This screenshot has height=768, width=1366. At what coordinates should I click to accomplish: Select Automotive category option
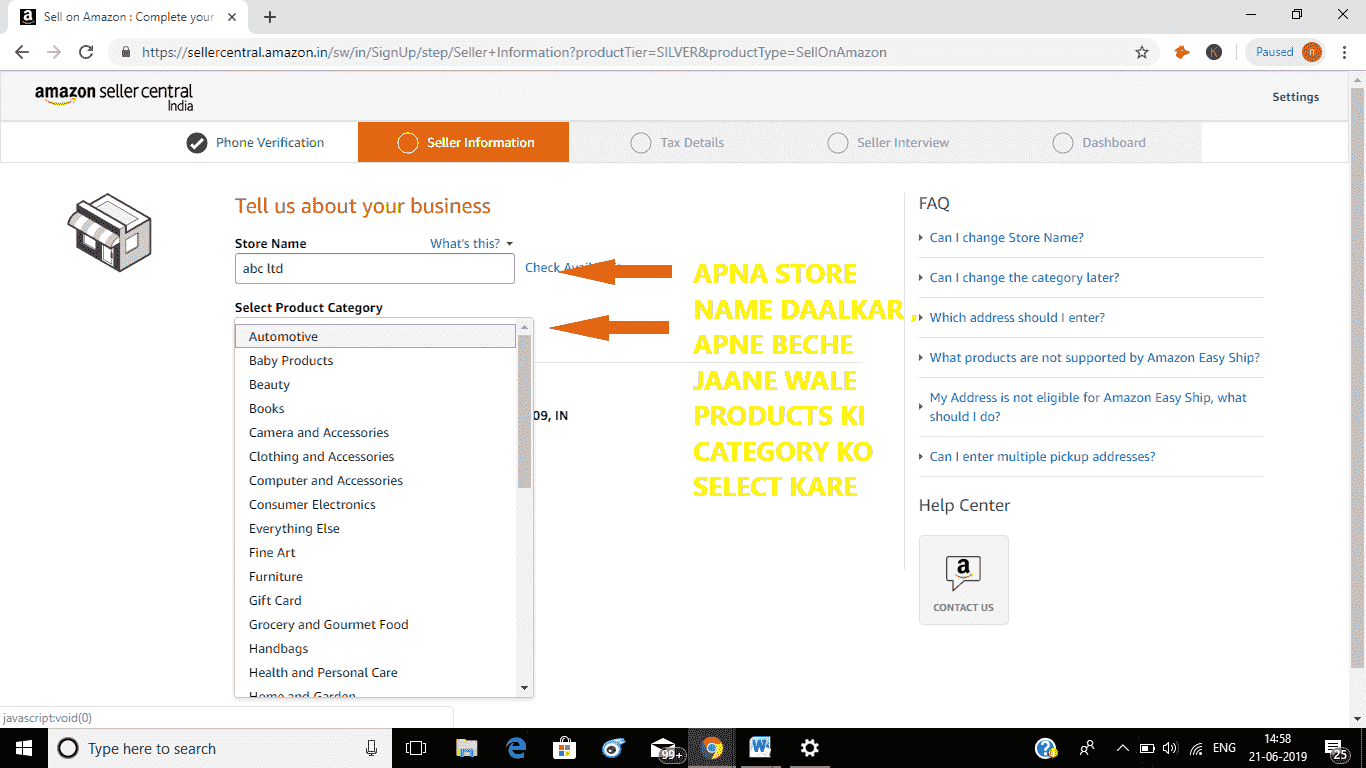tap(375, 336)
